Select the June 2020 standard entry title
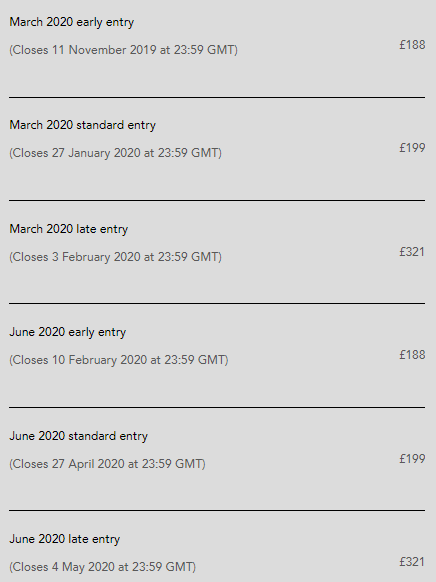 point(78,436)
